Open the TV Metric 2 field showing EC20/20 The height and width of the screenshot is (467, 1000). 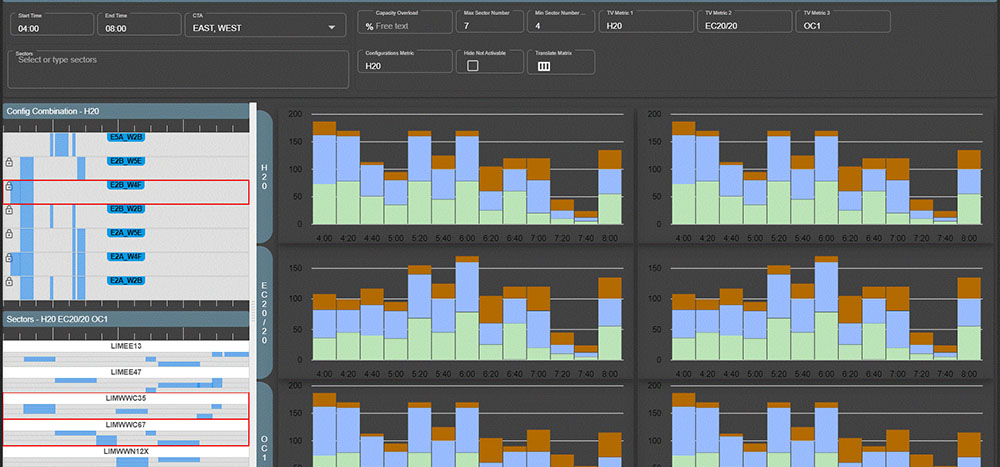tap(744, 22)
